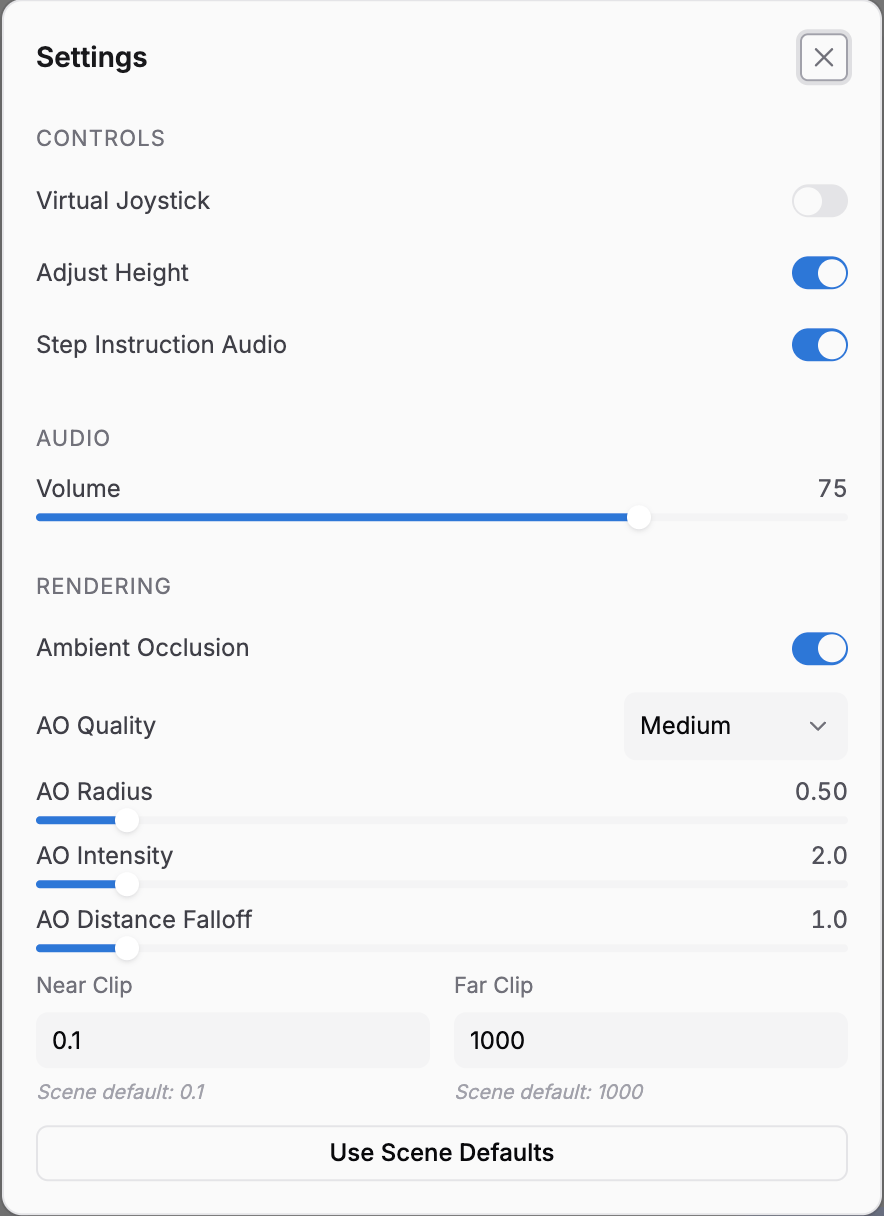Click the Virtual Joystick label

pyautogui.click(x=123, y=201)
